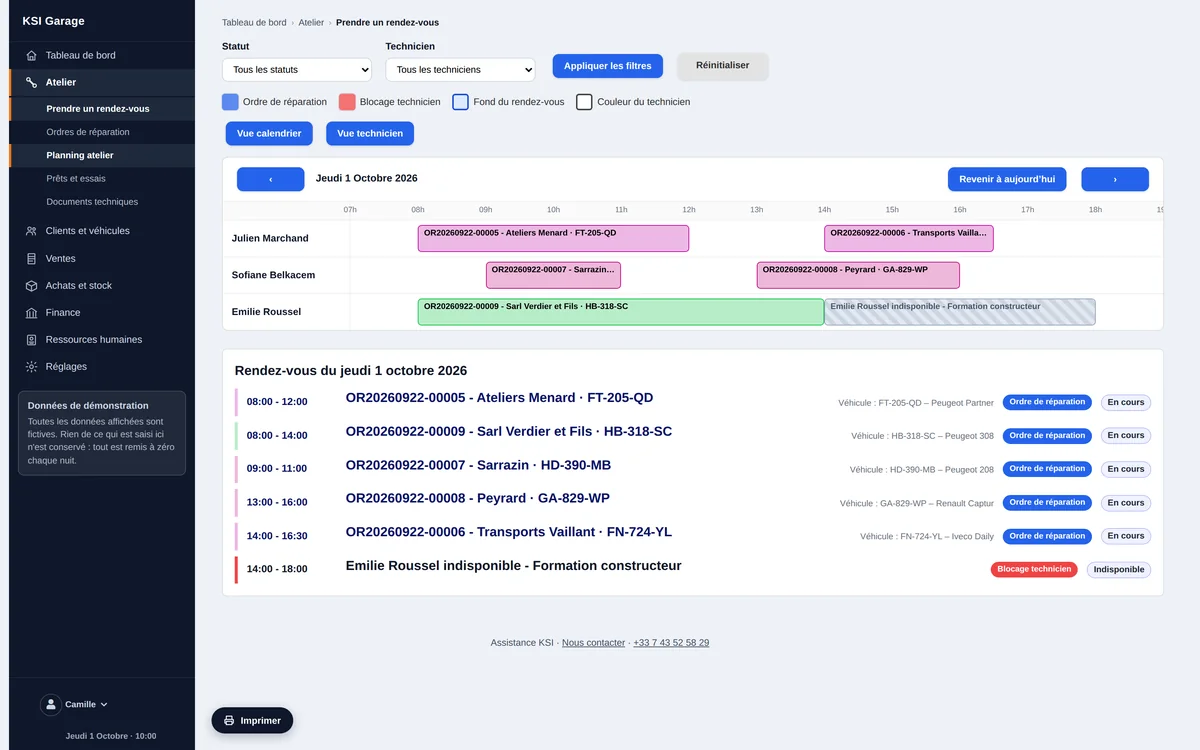The image size is (1200, 750).
Task: Select technician row Emilie Roussel
Action: 266,312
